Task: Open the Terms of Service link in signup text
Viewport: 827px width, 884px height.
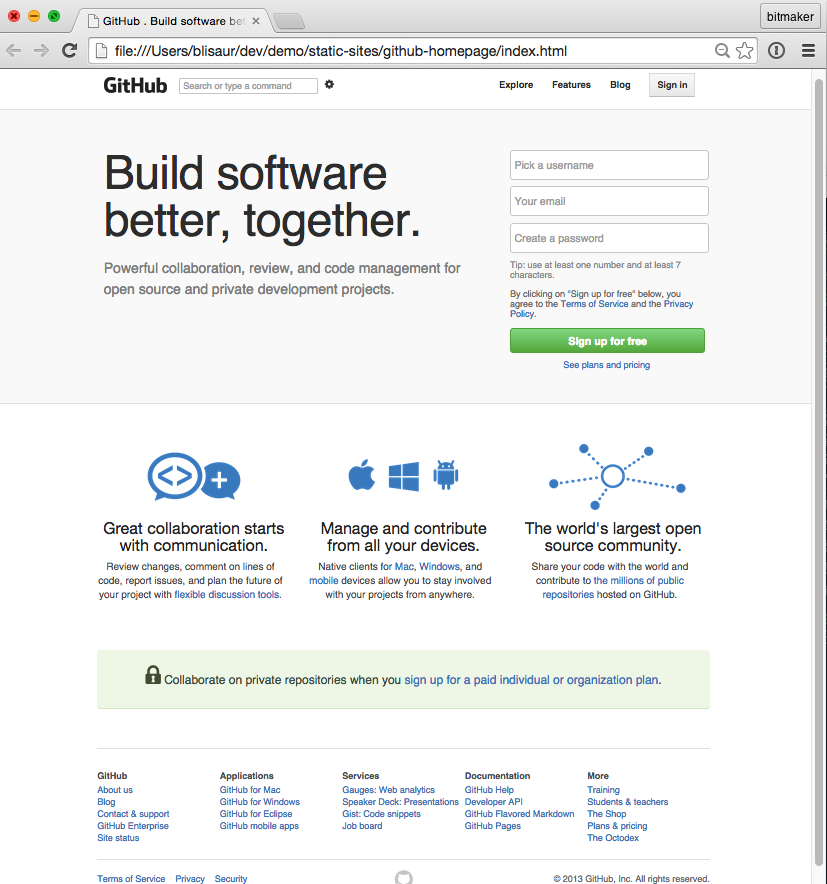Action: click(x=594, y=304)
